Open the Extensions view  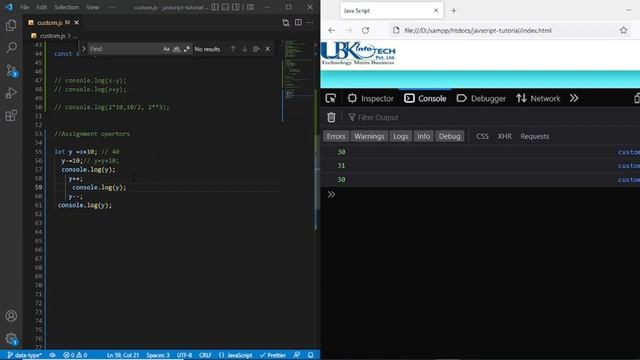11,116
